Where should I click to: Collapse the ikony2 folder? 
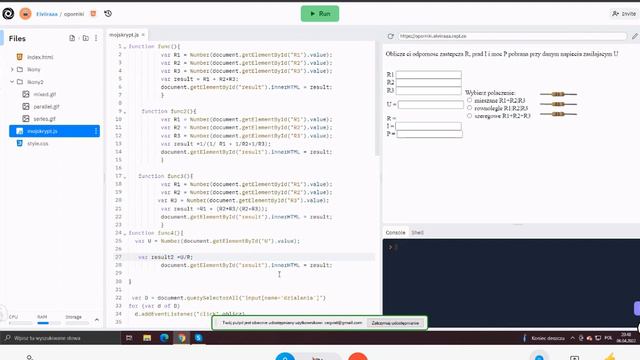coord(12,82)
